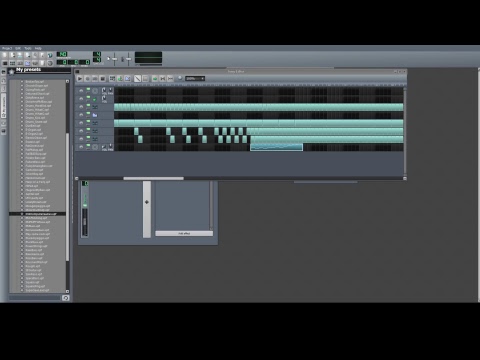480x360 pixels.
Task: Open first track's instrument button
Action: point(95,91)
